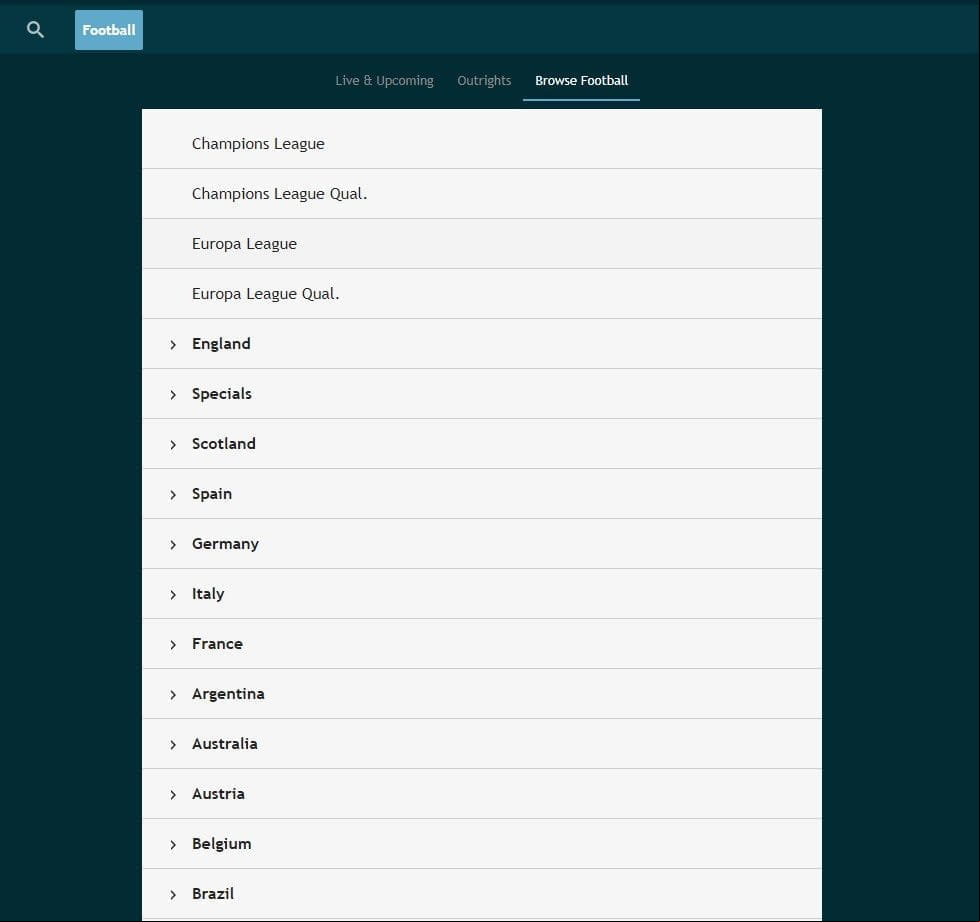980x922 pixels.
Task: Switch to Outrights tab
Action: tap(484, 81)
